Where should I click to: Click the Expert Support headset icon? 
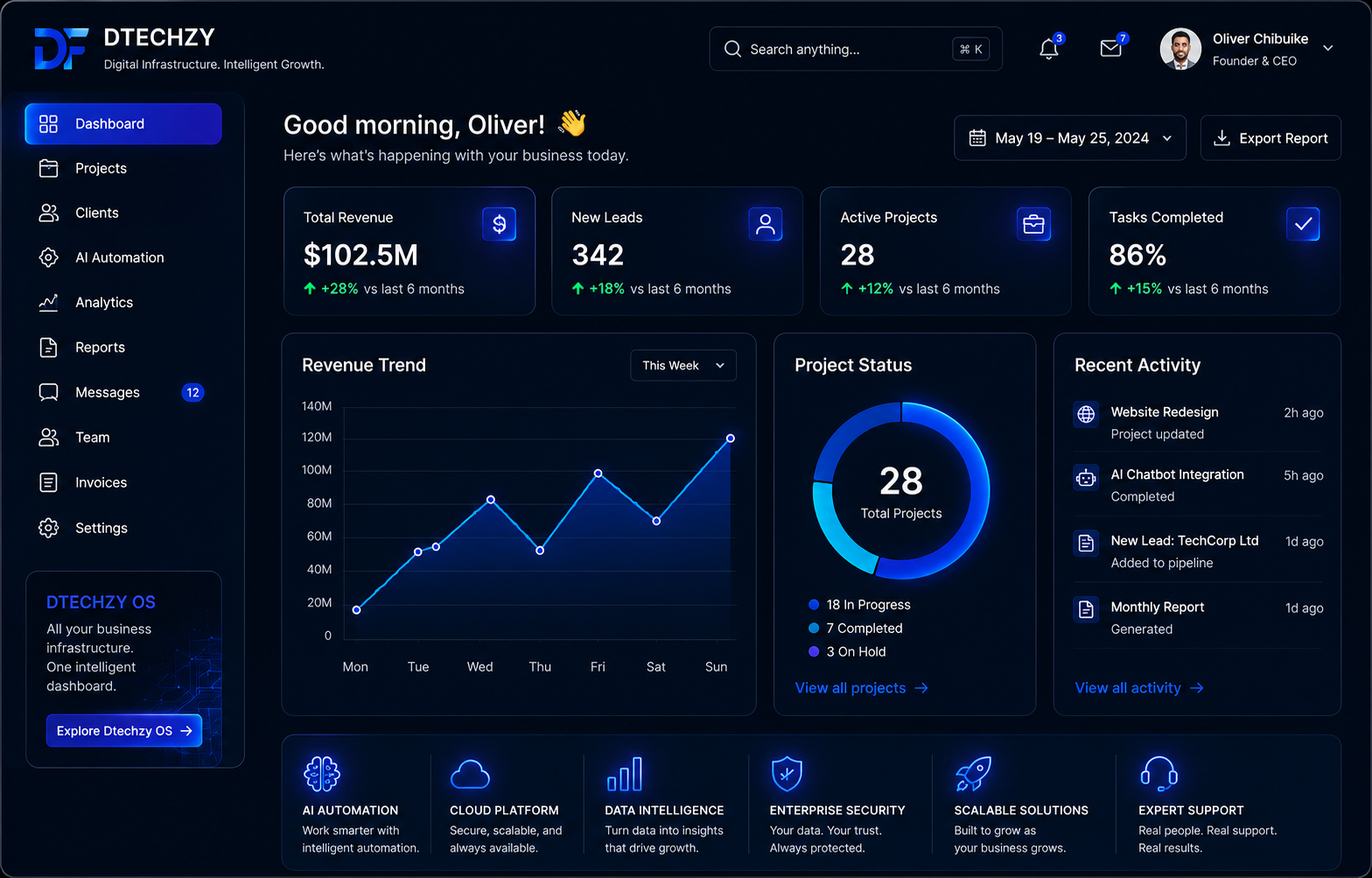(x=1158, y=774)
